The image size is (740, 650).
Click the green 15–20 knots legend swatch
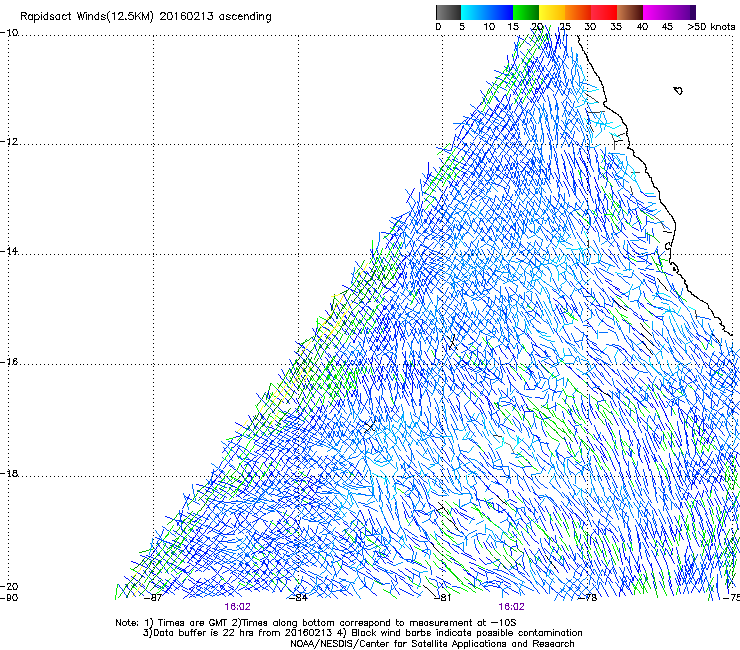(x=526, y=12)
